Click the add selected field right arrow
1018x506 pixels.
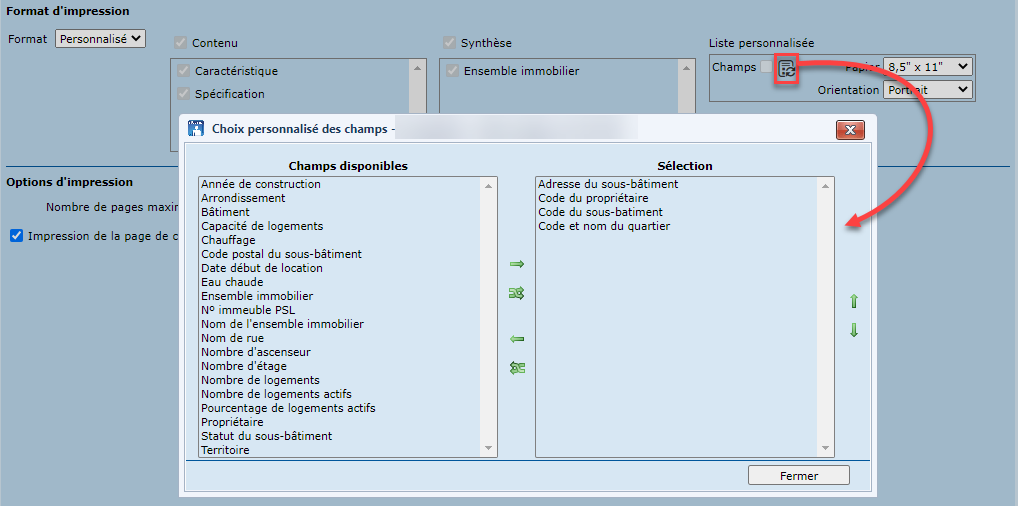click(517, 264)
